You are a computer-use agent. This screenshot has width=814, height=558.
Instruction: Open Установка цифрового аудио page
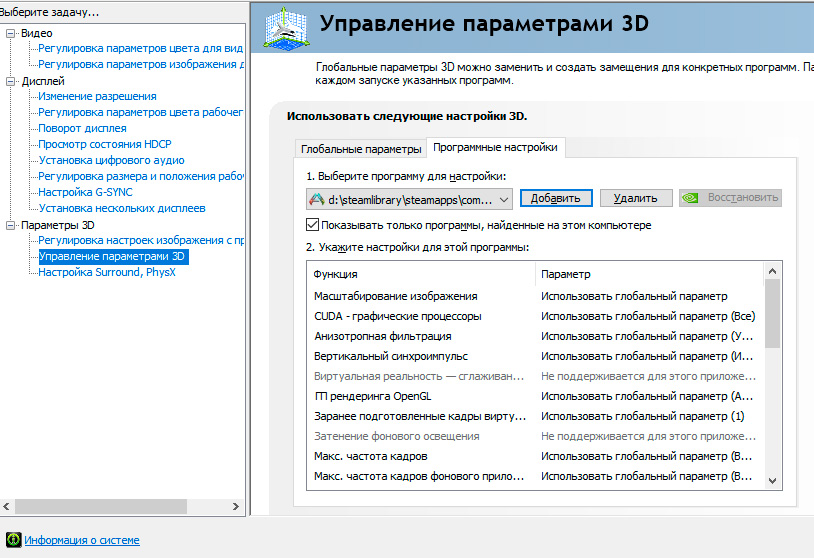coord(112,160)
